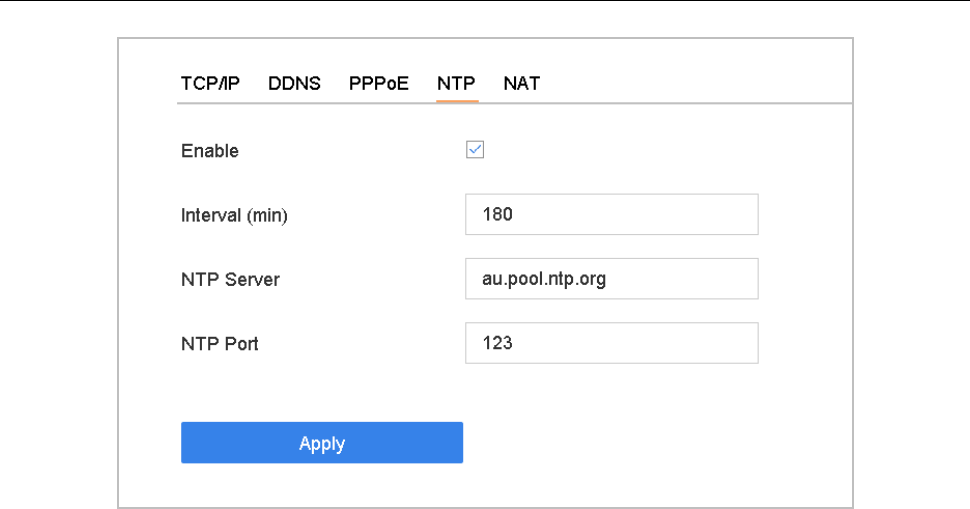The height and width of the screenshot is (509, 970).
Task: Untick the Enable NTP checkbox
Action: pos(476,150)
